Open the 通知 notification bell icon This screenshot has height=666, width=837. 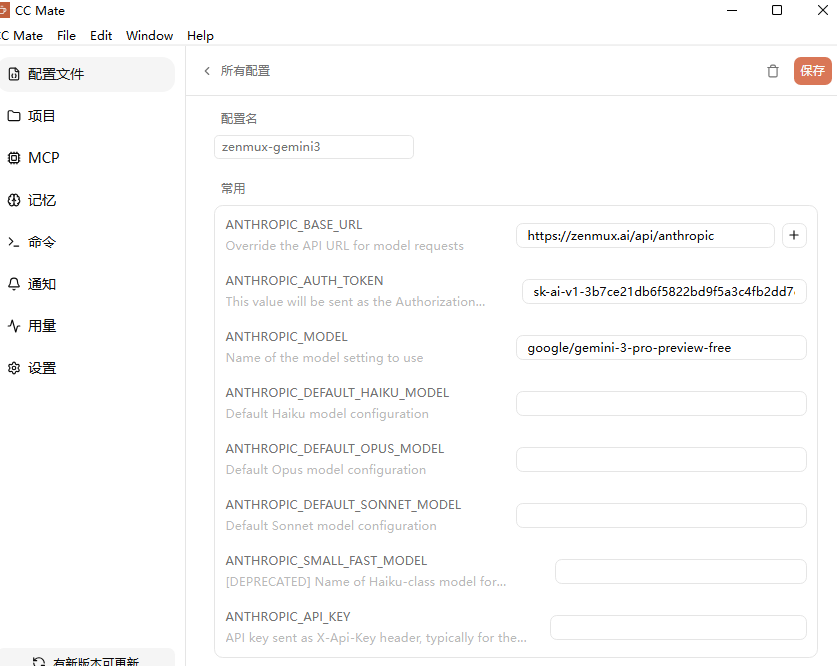pyautogui.click(x=14, y=283)
